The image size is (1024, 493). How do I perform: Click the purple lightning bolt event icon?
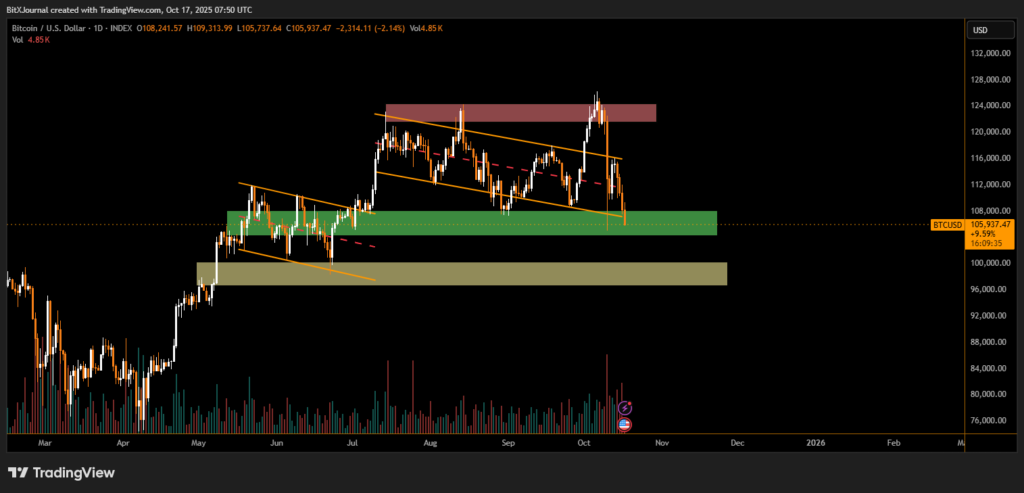(625, 408)
